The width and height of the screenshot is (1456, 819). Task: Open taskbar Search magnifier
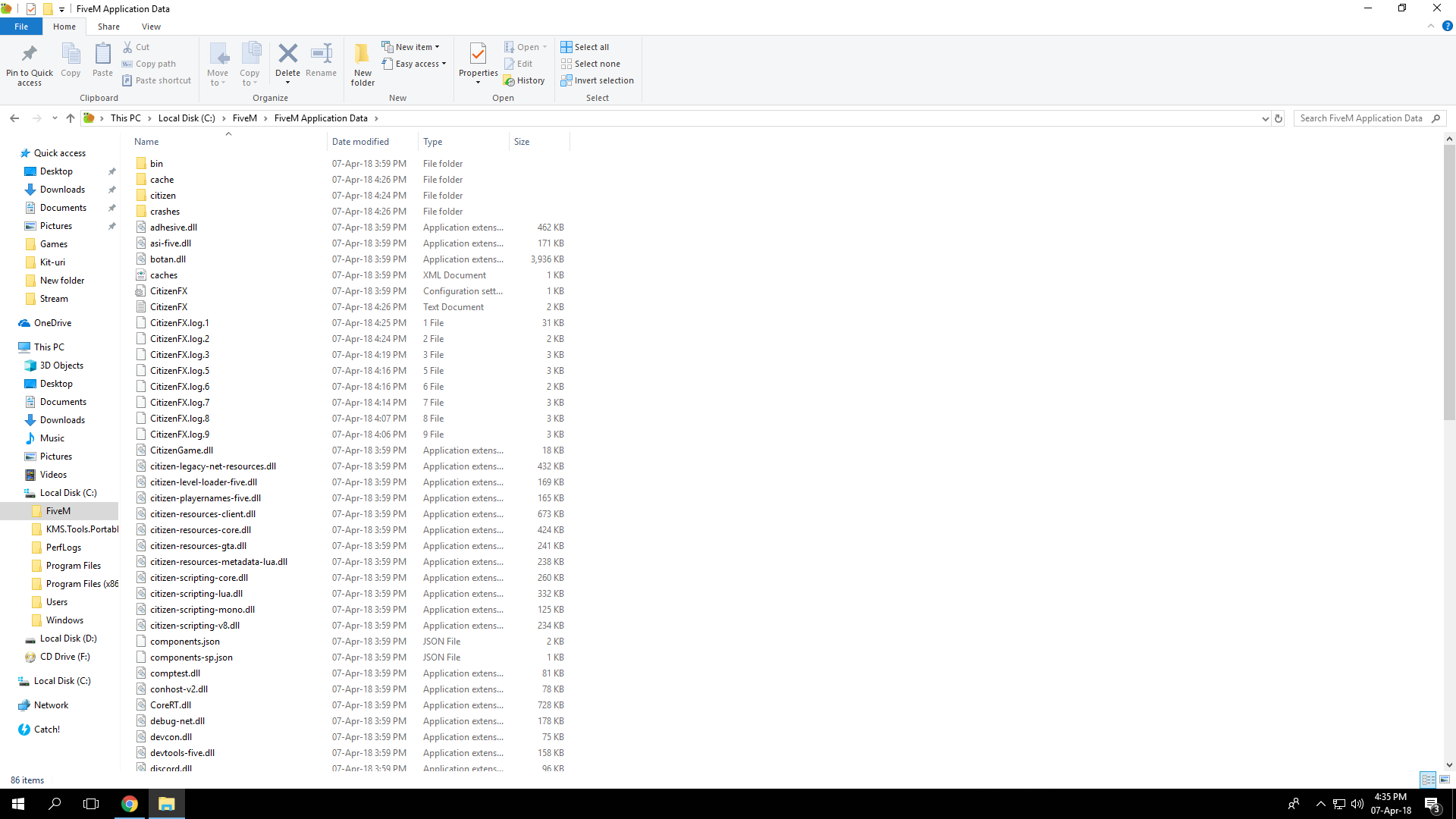click(x=55, y=804)
